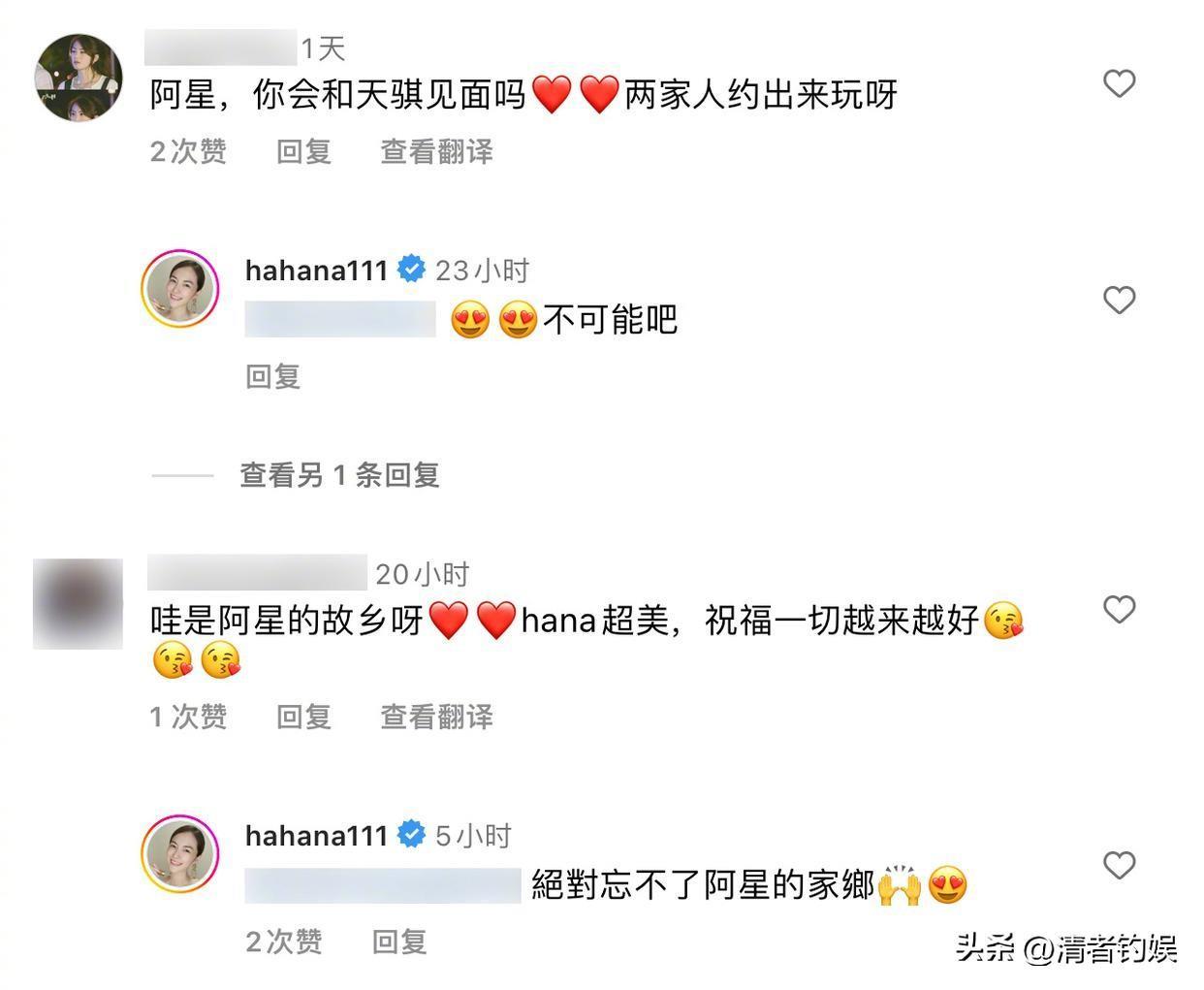Show the 2次赞 likes on first comment
This screenshot has width=1204, height=990.
pyautogui.click(x=188, y=151)
